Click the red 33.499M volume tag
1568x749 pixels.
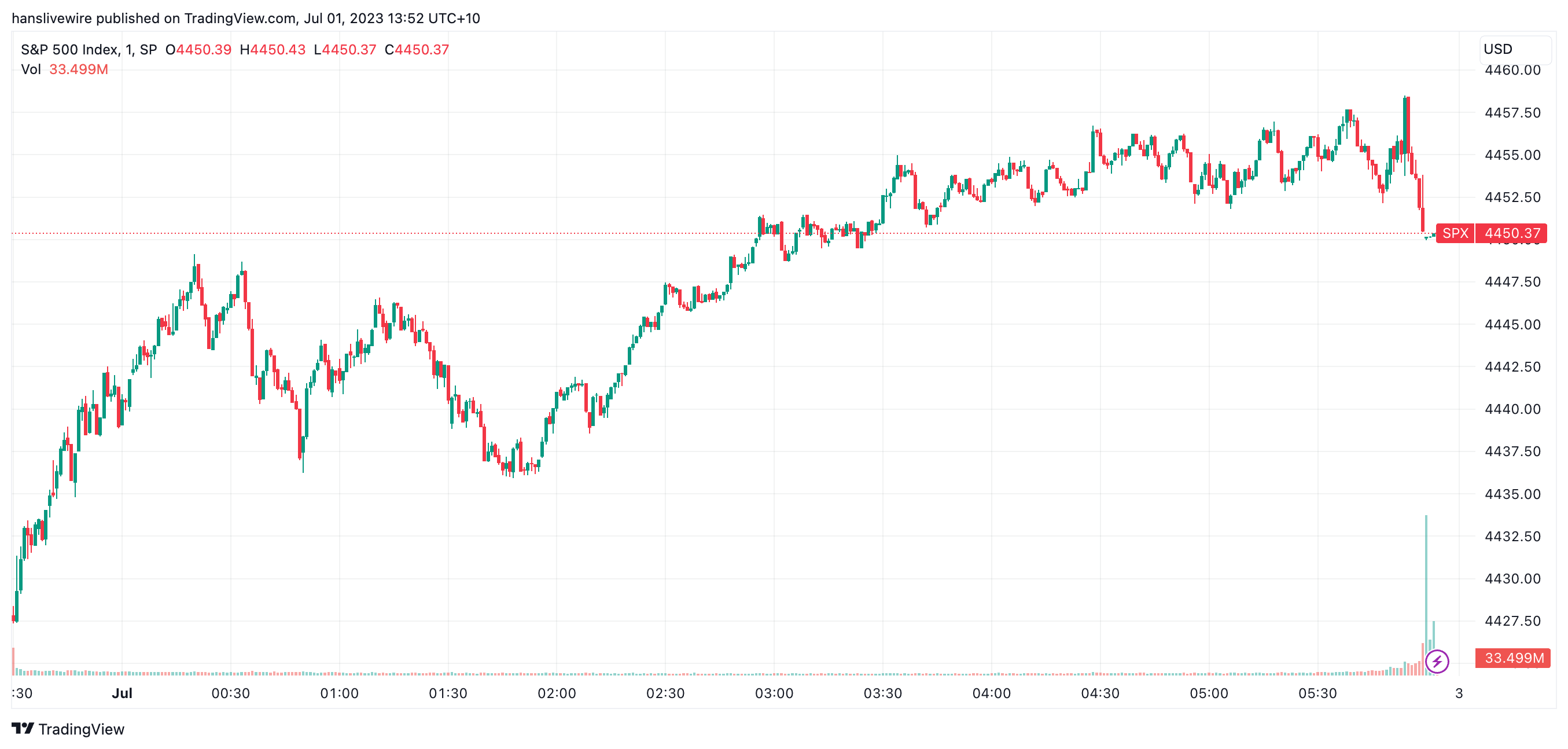click(1513, 658)
